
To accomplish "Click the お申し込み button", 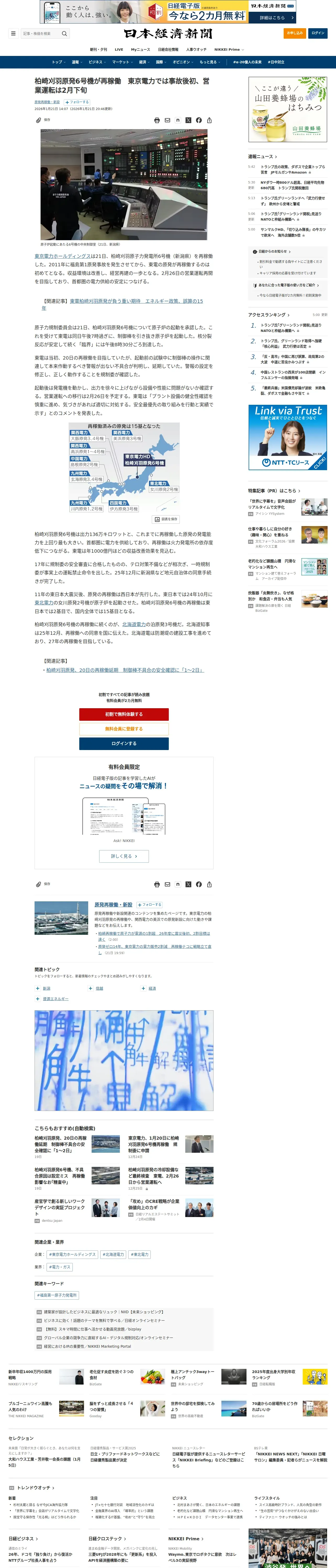I will tap(295, 33).
